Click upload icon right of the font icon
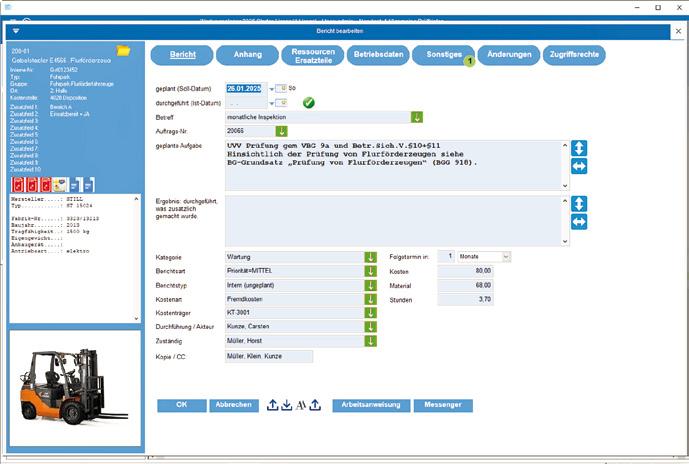The width and height of the screenshot is (689, 464). click(x=315, y=405)
